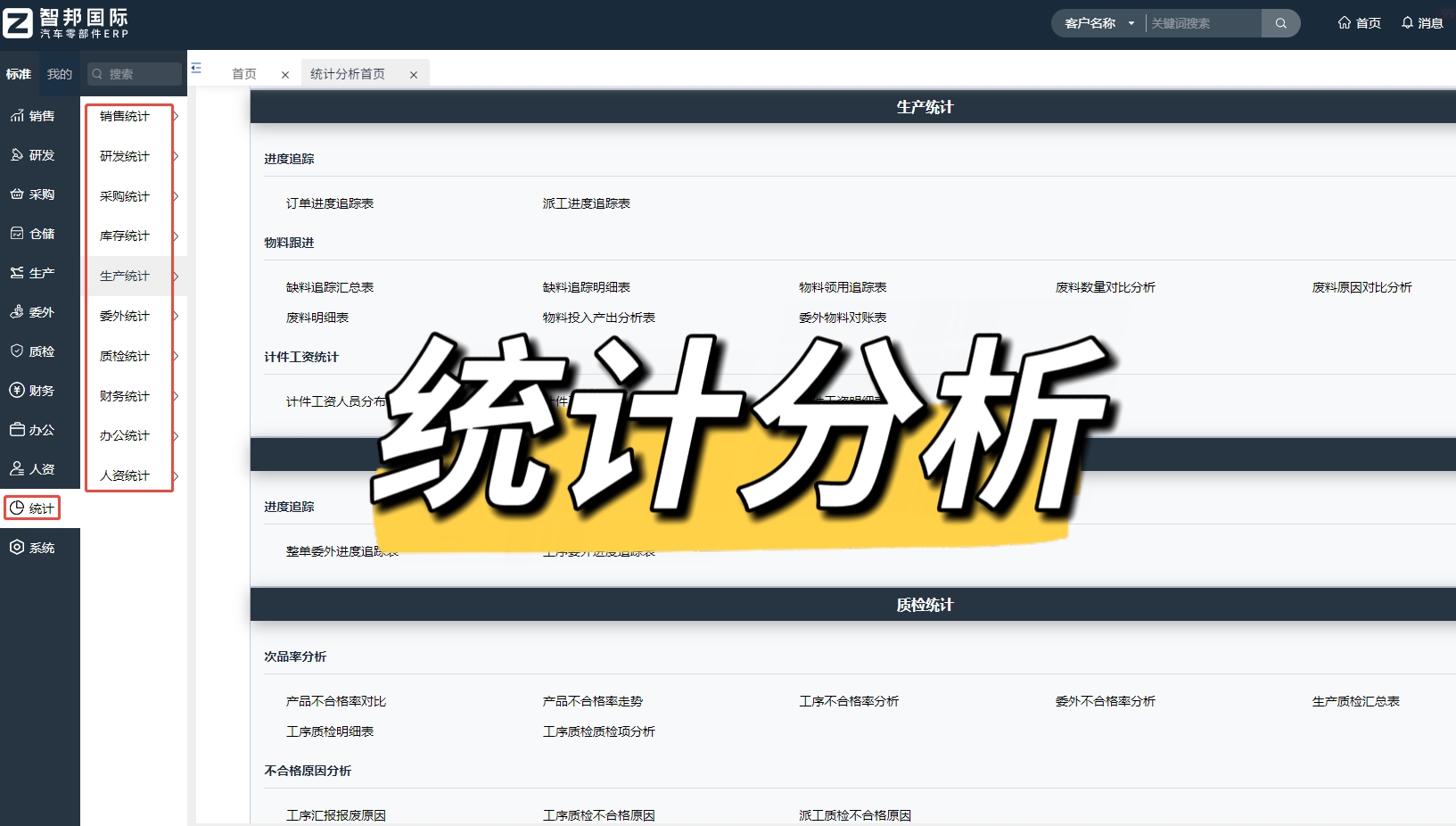This screenshot has height=826, width=1456.
Task: Close the 首页 tab
Action: 285,75
